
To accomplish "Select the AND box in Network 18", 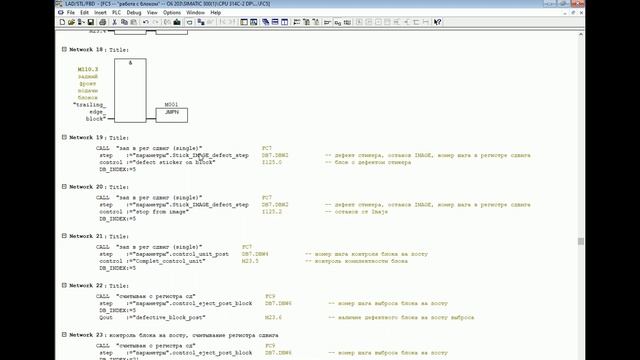I will click(130, 90).
